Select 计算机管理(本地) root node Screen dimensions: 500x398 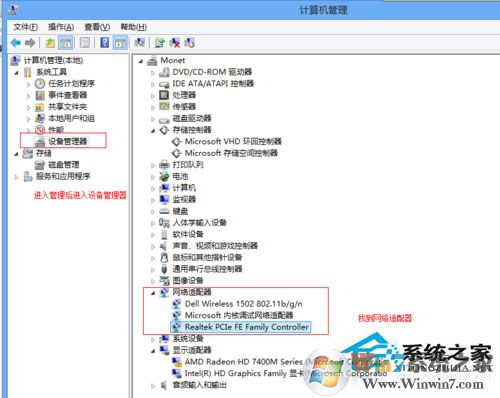[53, 60]
